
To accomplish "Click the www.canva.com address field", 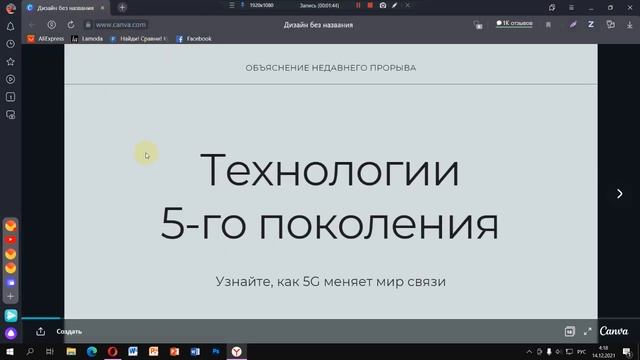I will click(120, 24).
